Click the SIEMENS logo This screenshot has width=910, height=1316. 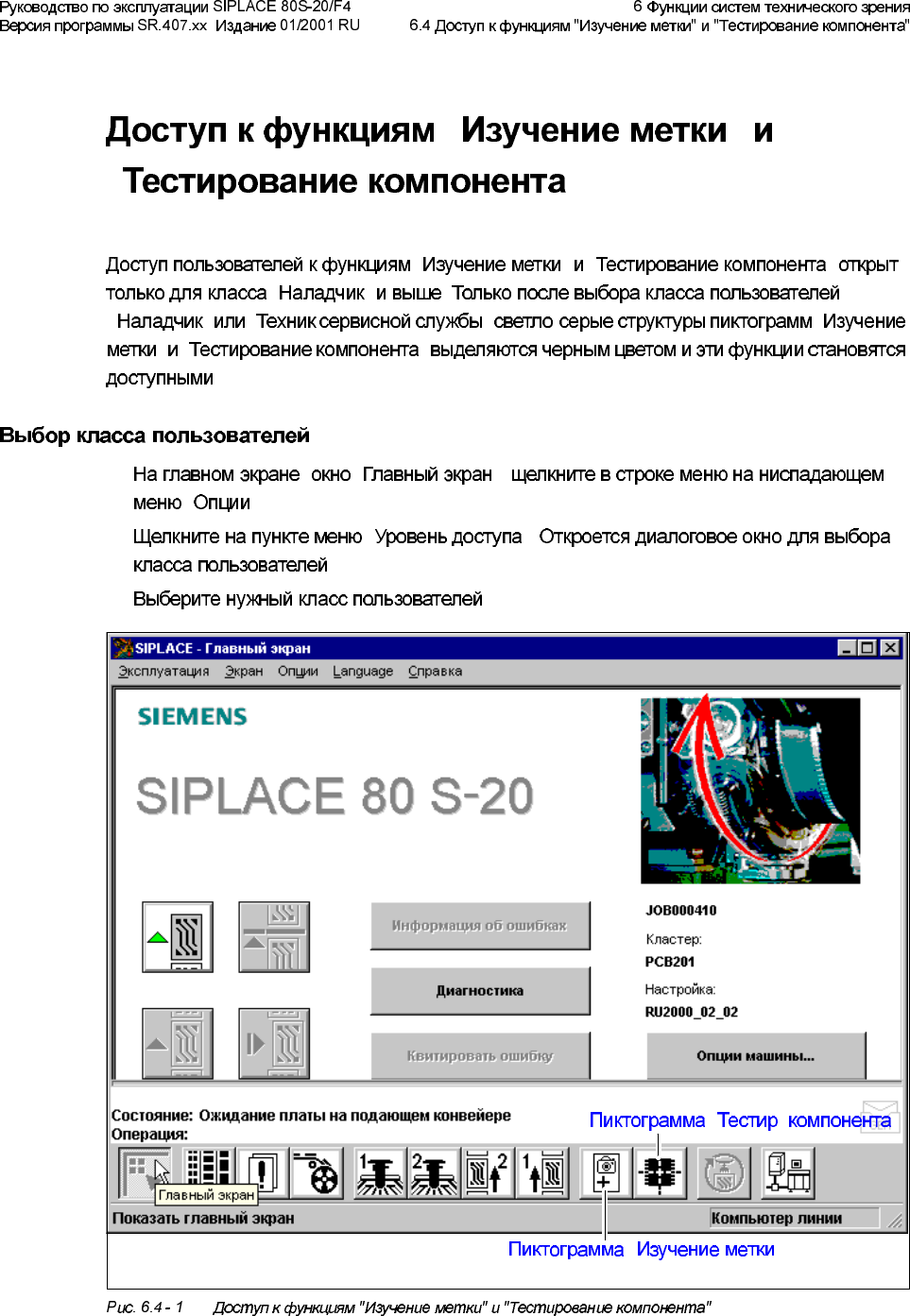pyautogui.click(x=193, y=717)
